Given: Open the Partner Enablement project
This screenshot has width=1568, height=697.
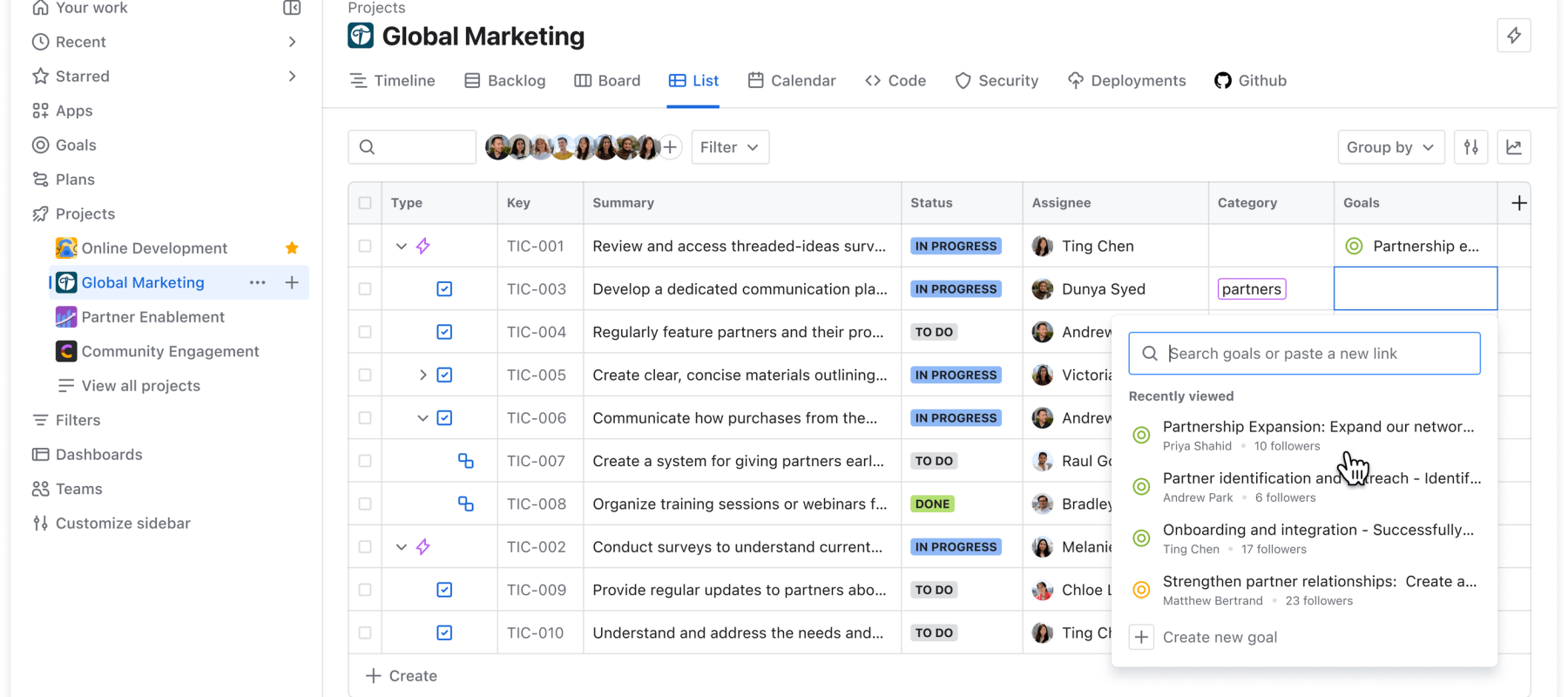Looking at the screenshot, I should click(x=140, y=317).
